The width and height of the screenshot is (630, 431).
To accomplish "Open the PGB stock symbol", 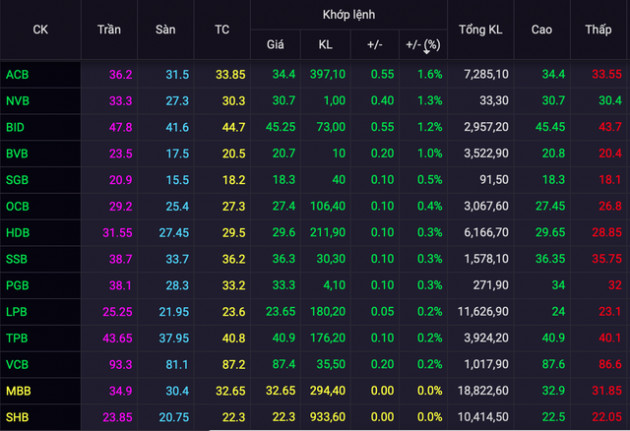I will pyautogui.click(x=17, y=286).
